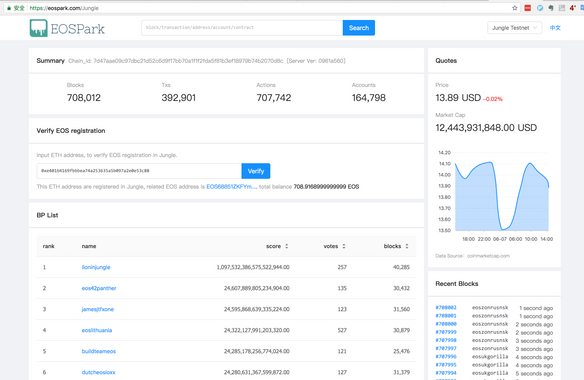The image size is (584, 380).
Task: Open recent block #707994
Action: coord(446,373)
